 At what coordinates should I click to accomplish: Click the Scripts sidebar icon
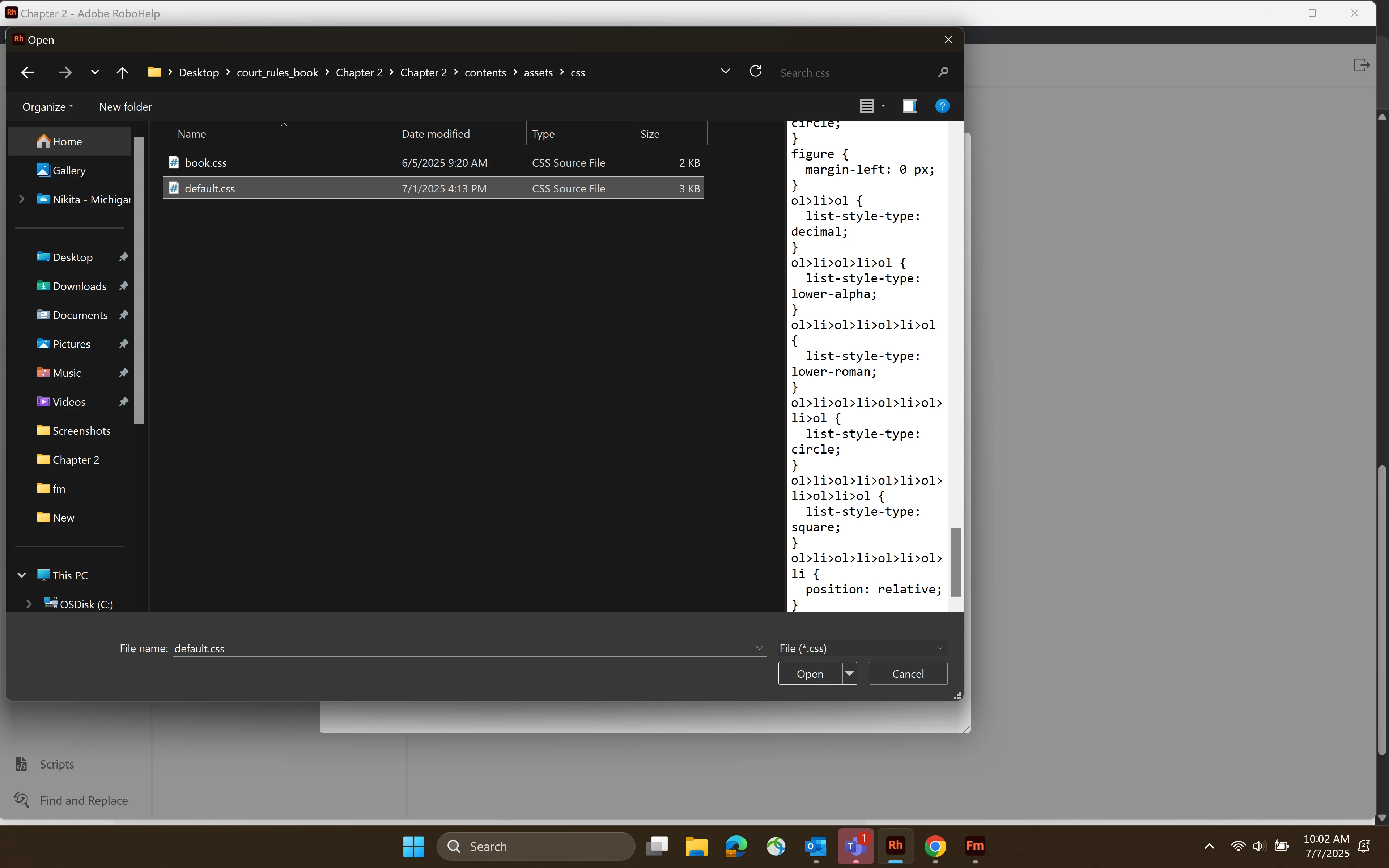point(21,764)
